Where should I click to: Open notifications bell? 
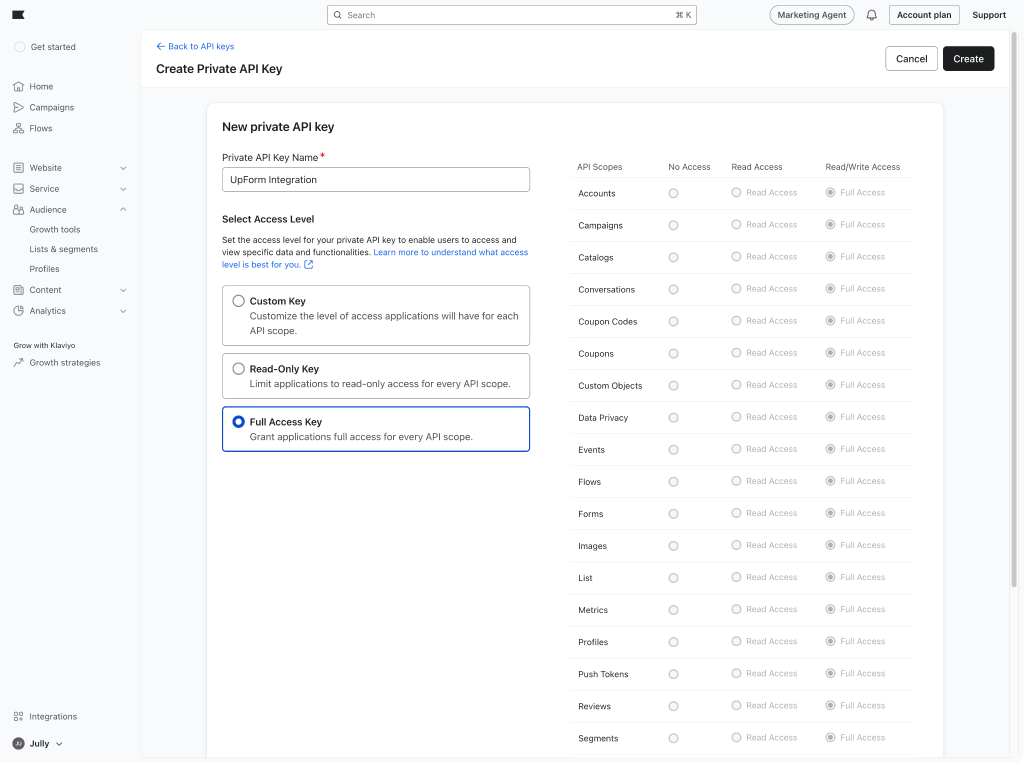pos(871,15)
